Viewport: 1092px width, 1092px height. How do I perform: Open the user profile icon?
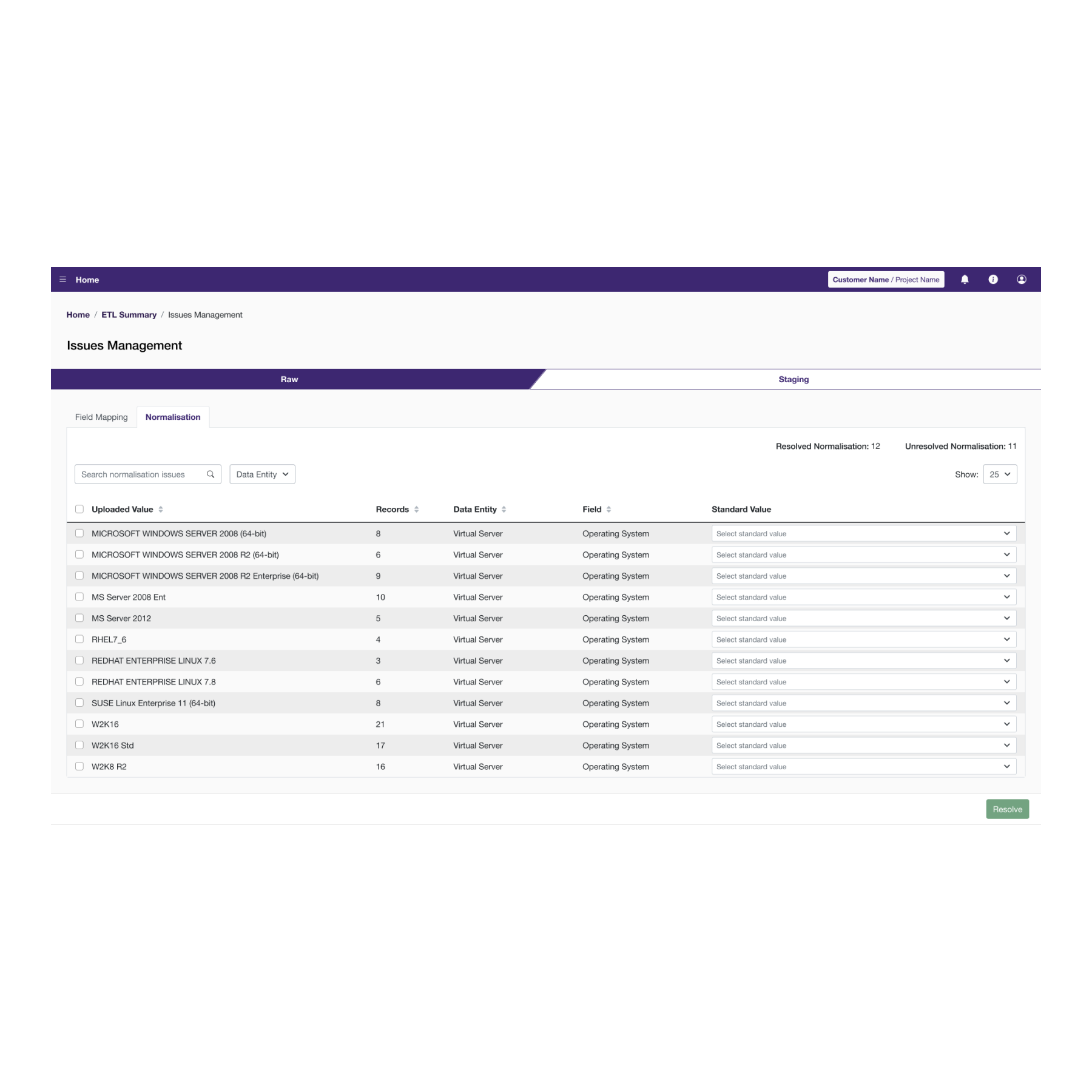coord(1022,280)
